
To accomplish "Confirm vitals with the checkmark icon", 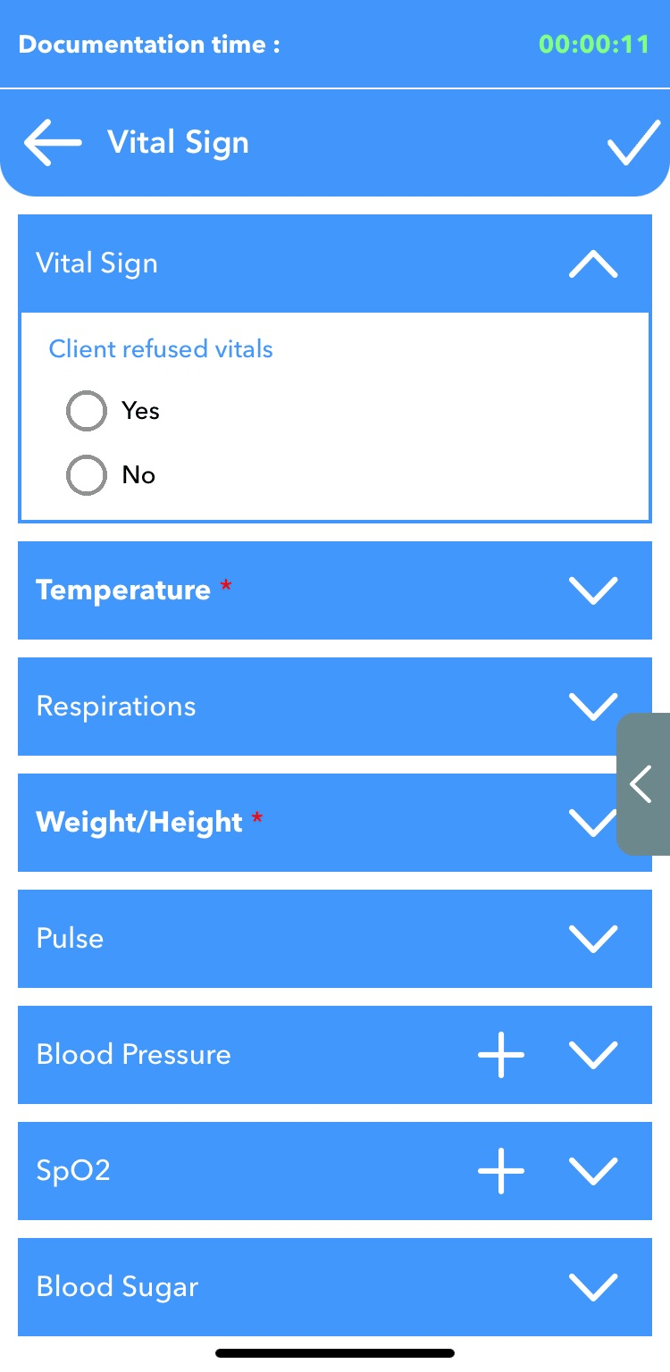I will (633, 143).
